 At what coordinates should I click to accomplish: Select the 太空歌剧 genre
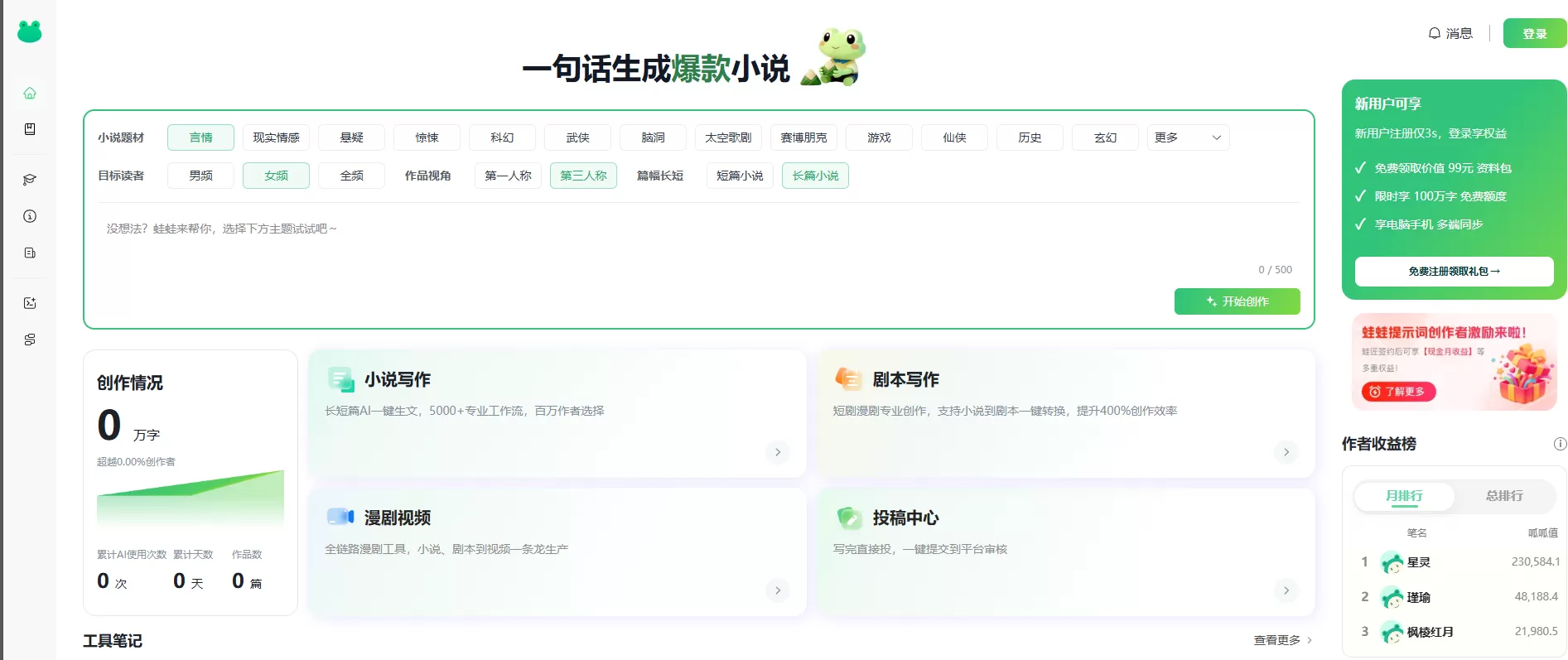pos(728,137)
